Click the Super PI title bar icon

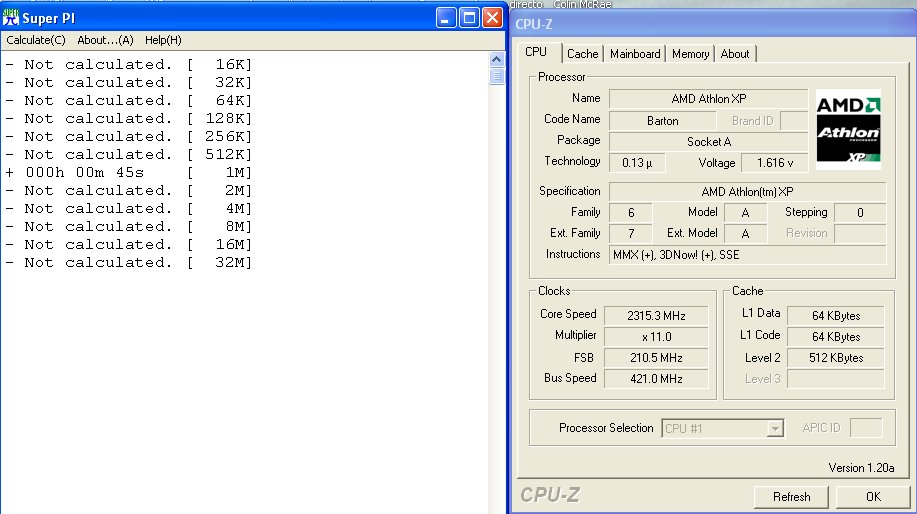(11, 18)
